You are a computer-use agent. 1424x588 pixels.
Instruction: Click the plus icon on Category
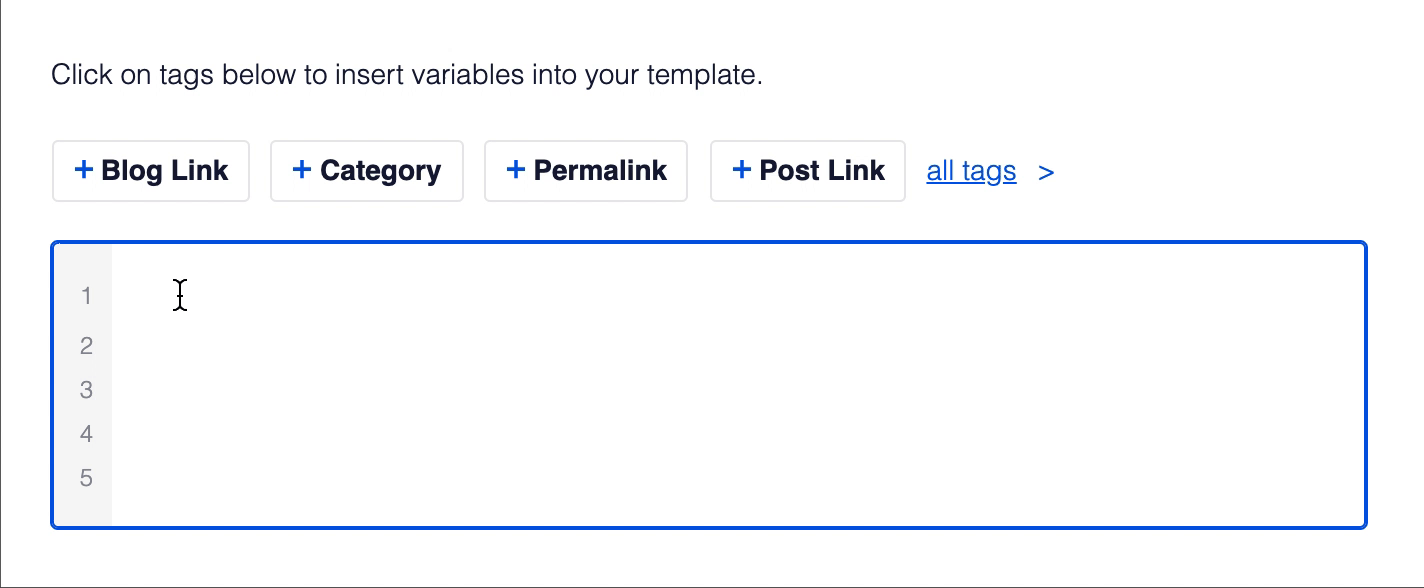pos(302,170)
